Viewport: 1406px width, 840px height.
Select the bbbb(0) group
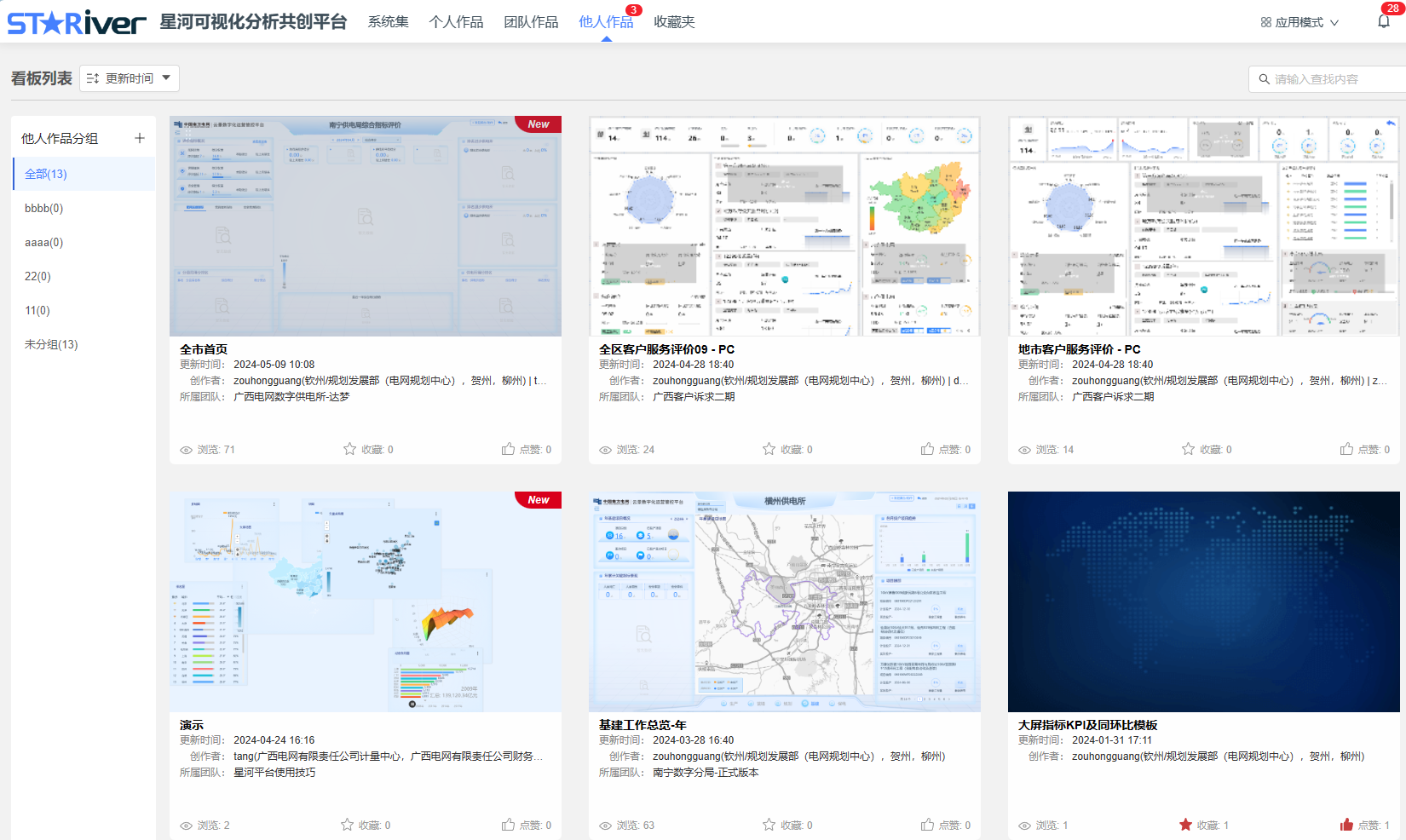click(84, 208)
